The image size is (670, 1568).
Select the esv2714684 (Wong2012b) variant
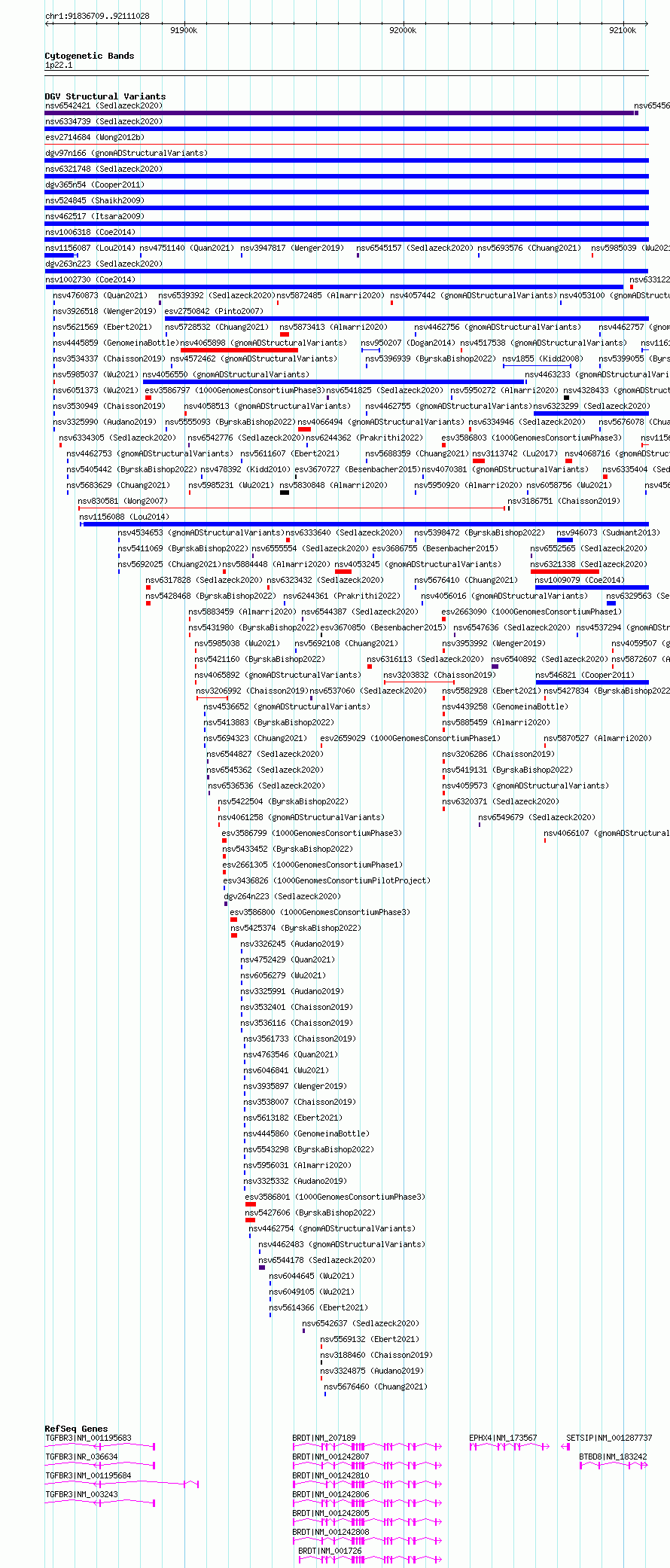(x=346, y=145)
